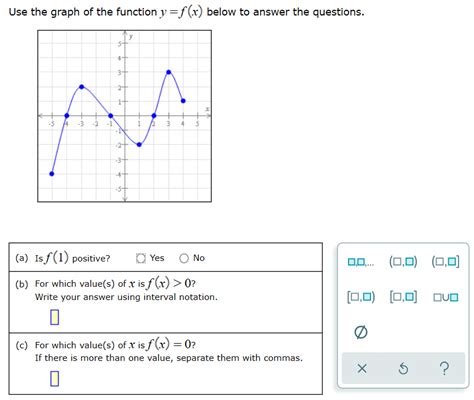
Task: Open help with the question mark icon
Action: [x=444, y=368]
